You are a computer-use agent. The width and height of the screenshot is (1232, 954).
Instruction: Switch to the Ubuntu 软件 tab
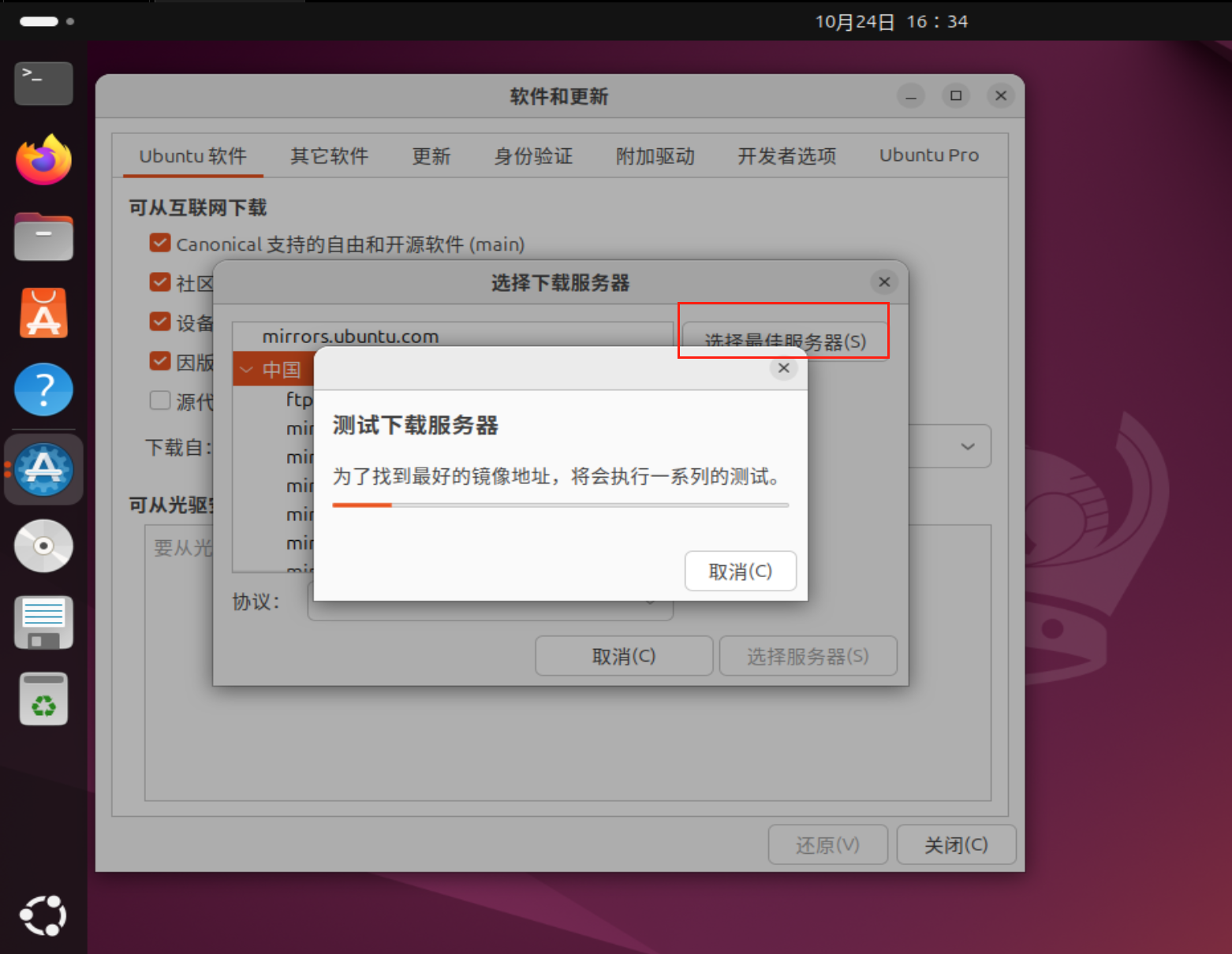point(193,156)
